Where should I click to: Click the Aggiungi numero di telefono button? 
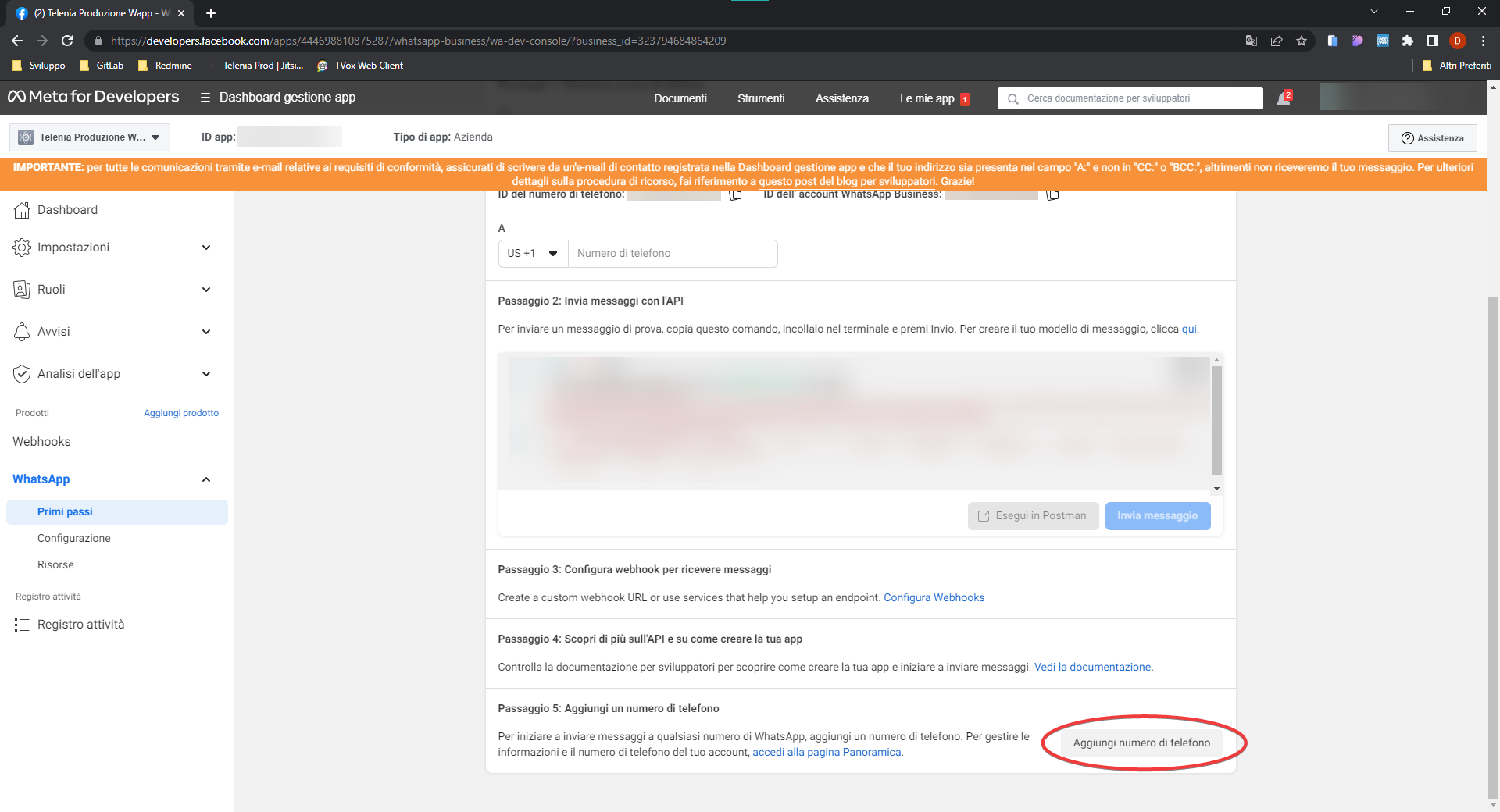tap(1141, 743)
